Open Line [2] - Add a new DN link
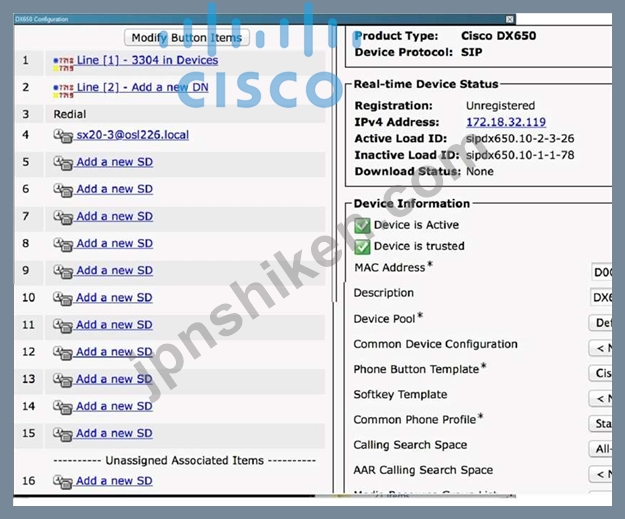 (x=142, y=87)
